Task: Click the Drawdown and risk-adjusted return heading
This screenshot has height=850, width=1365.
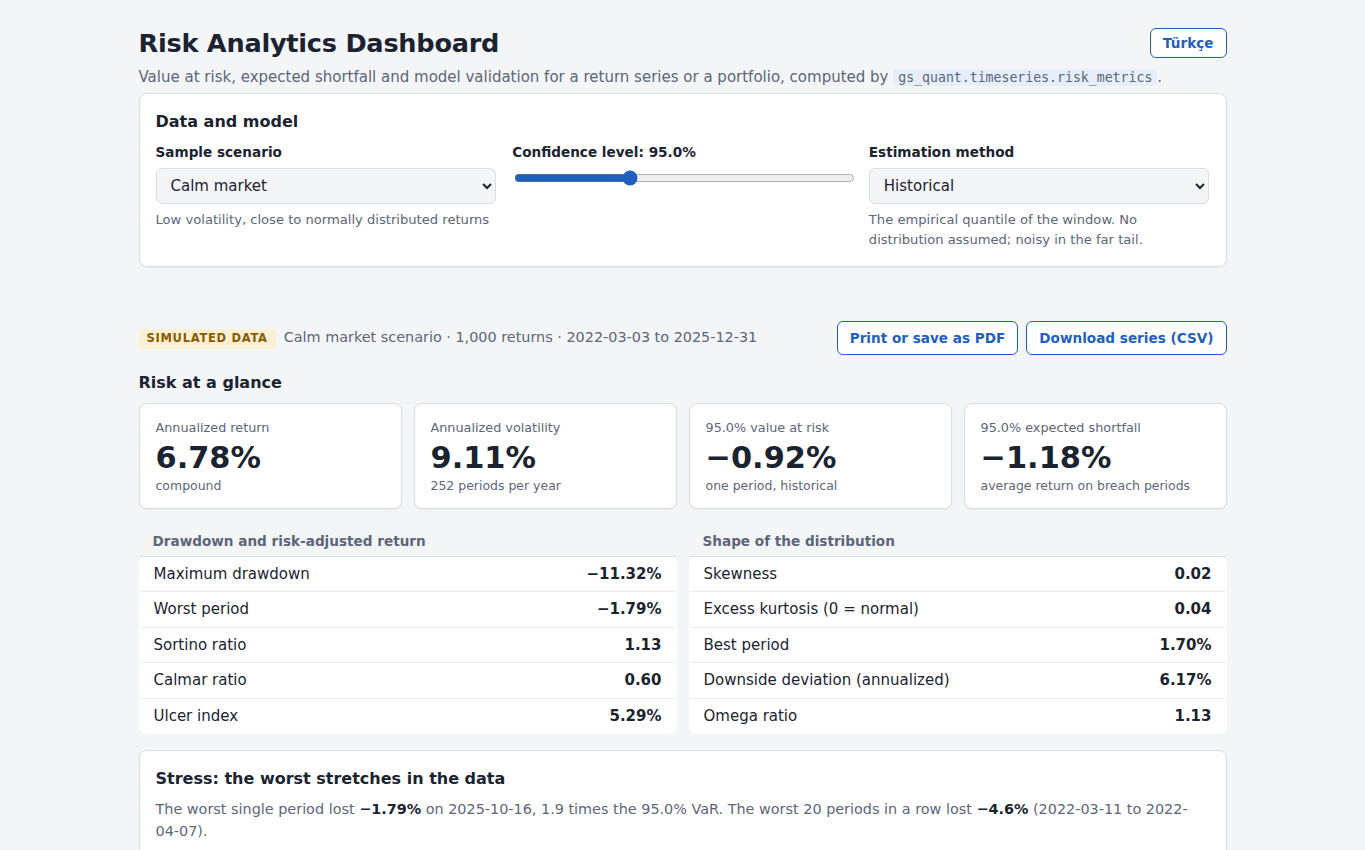Action: click(289, 541)
